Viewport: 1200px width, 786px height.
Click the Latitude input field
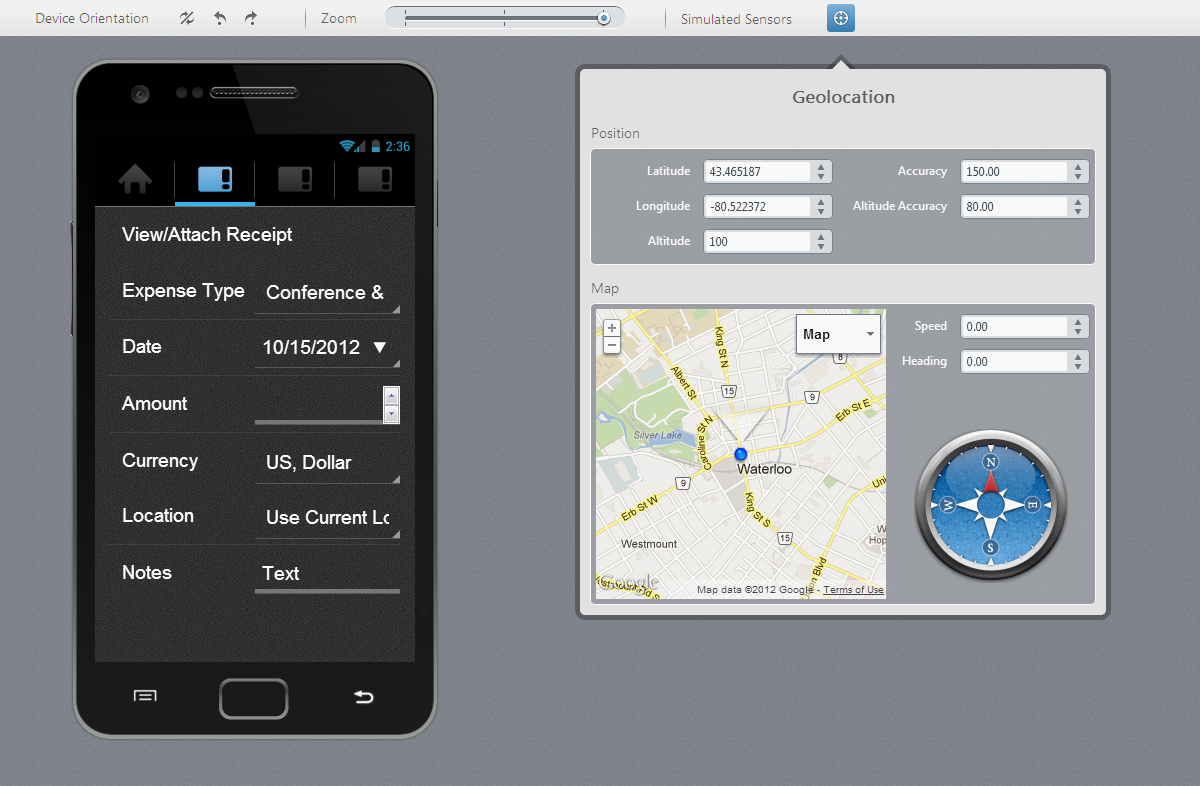[757, 172]
